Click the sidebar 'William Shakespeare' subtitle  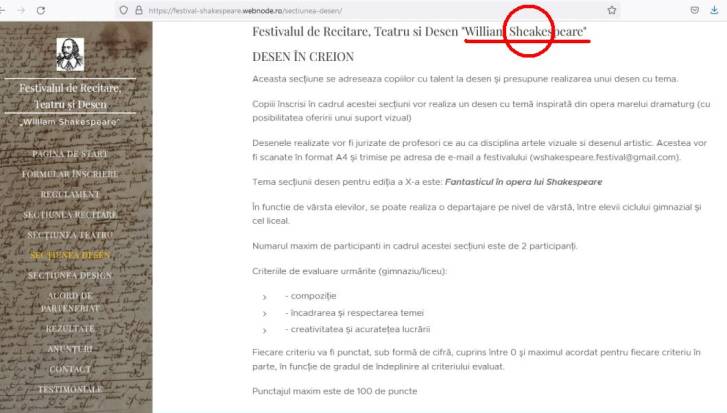pyautogui.click(x=70, y=122)
